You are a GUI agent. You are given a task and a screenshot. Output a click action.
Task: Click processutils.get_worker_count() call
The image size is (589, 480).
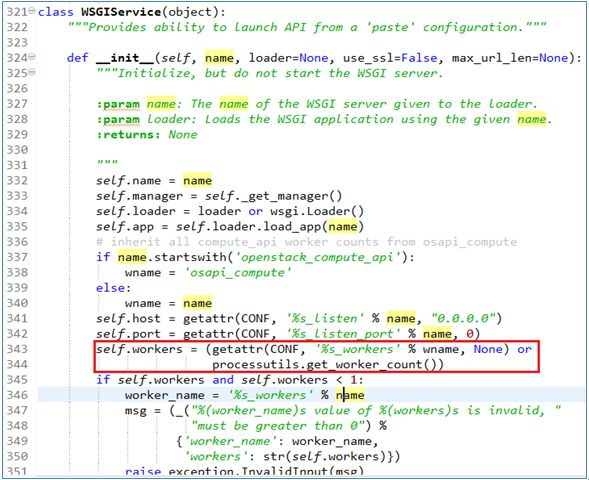pos(328,365)
